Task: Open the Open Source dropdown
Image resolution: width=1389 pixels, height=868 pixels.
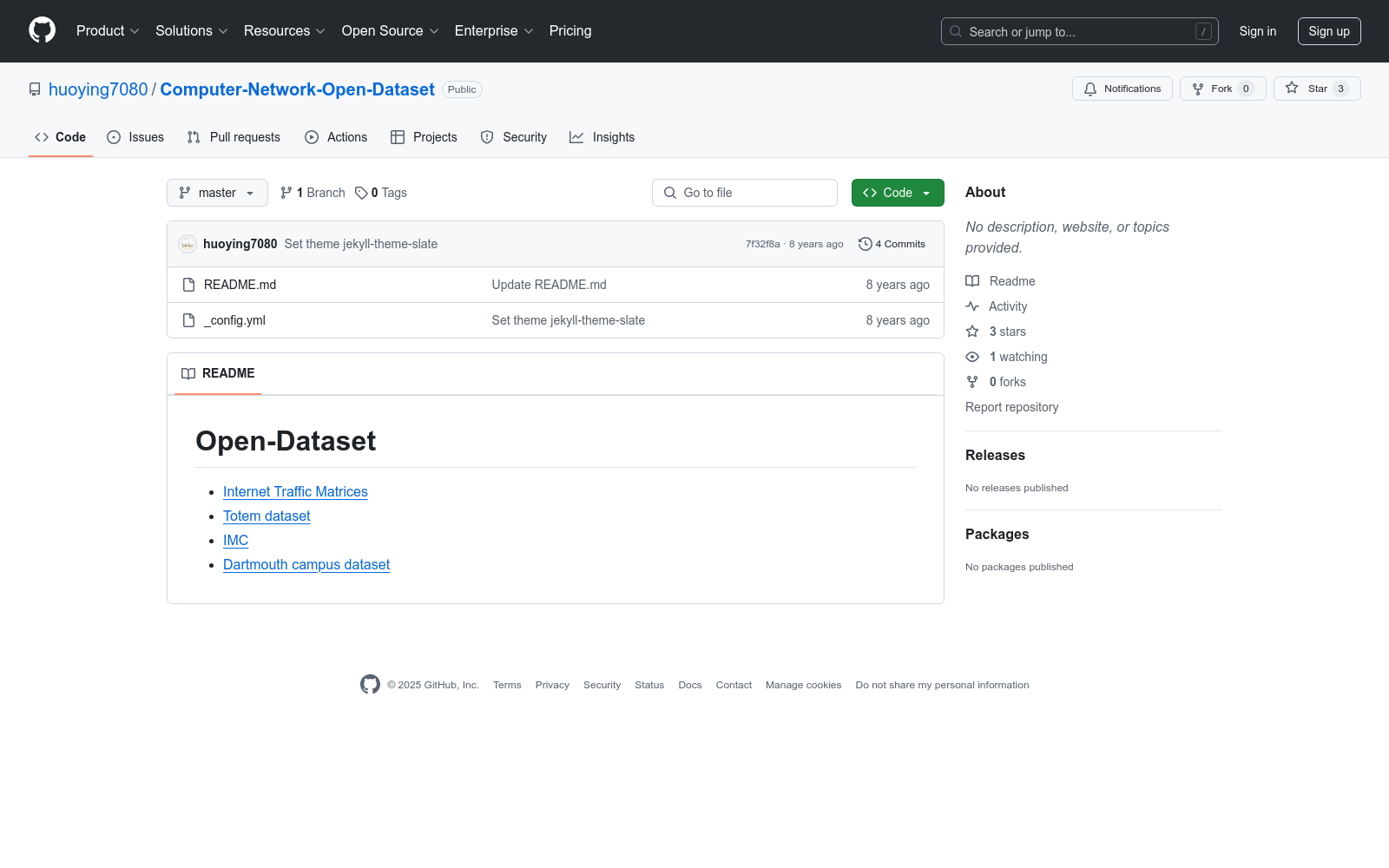Action: [391, 31]
